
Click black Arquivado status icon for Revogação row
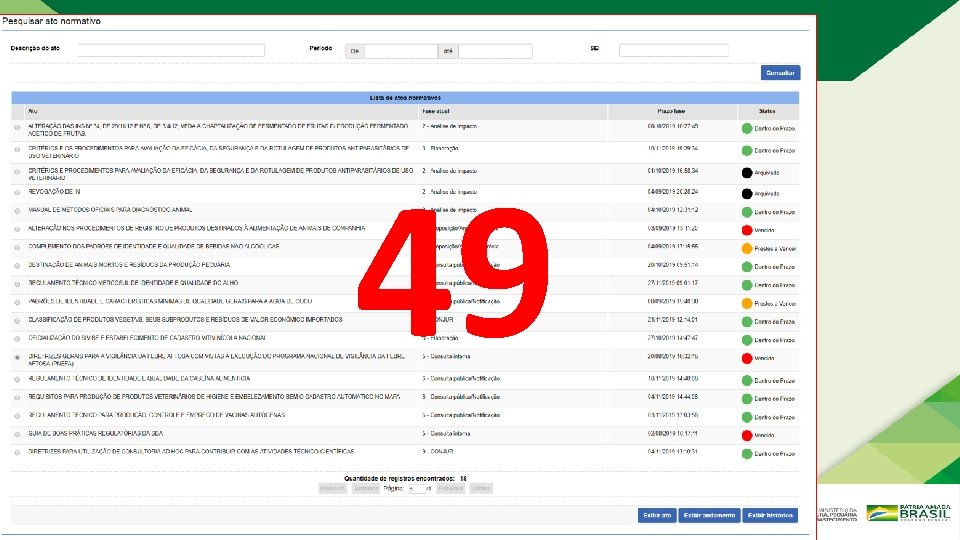(747, 193)
